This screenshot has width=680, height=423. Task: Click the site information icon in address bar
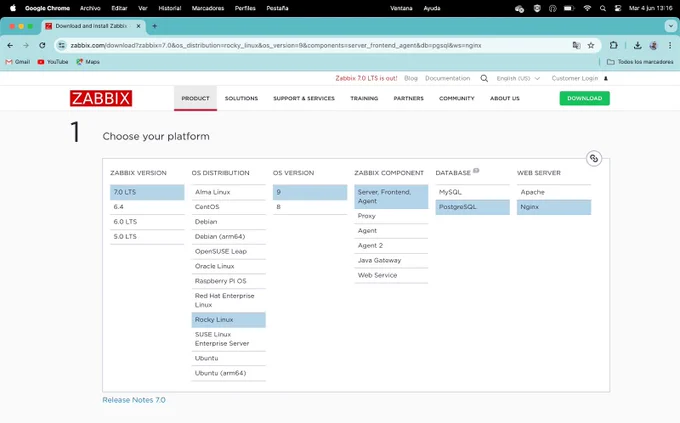coord(62,45)
